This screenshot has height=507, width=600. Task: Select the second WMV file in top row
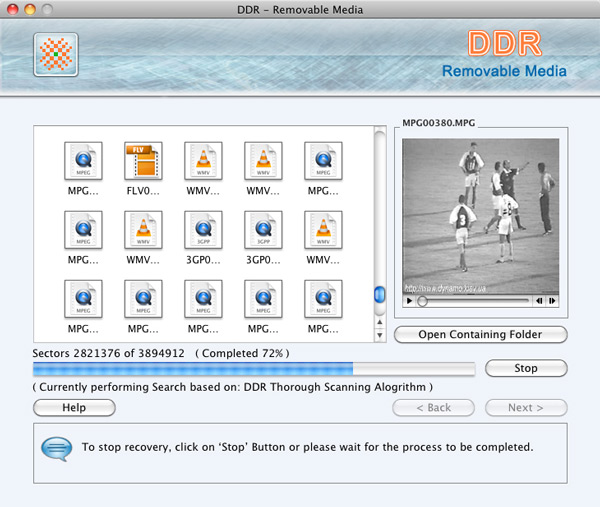[263, 161]
